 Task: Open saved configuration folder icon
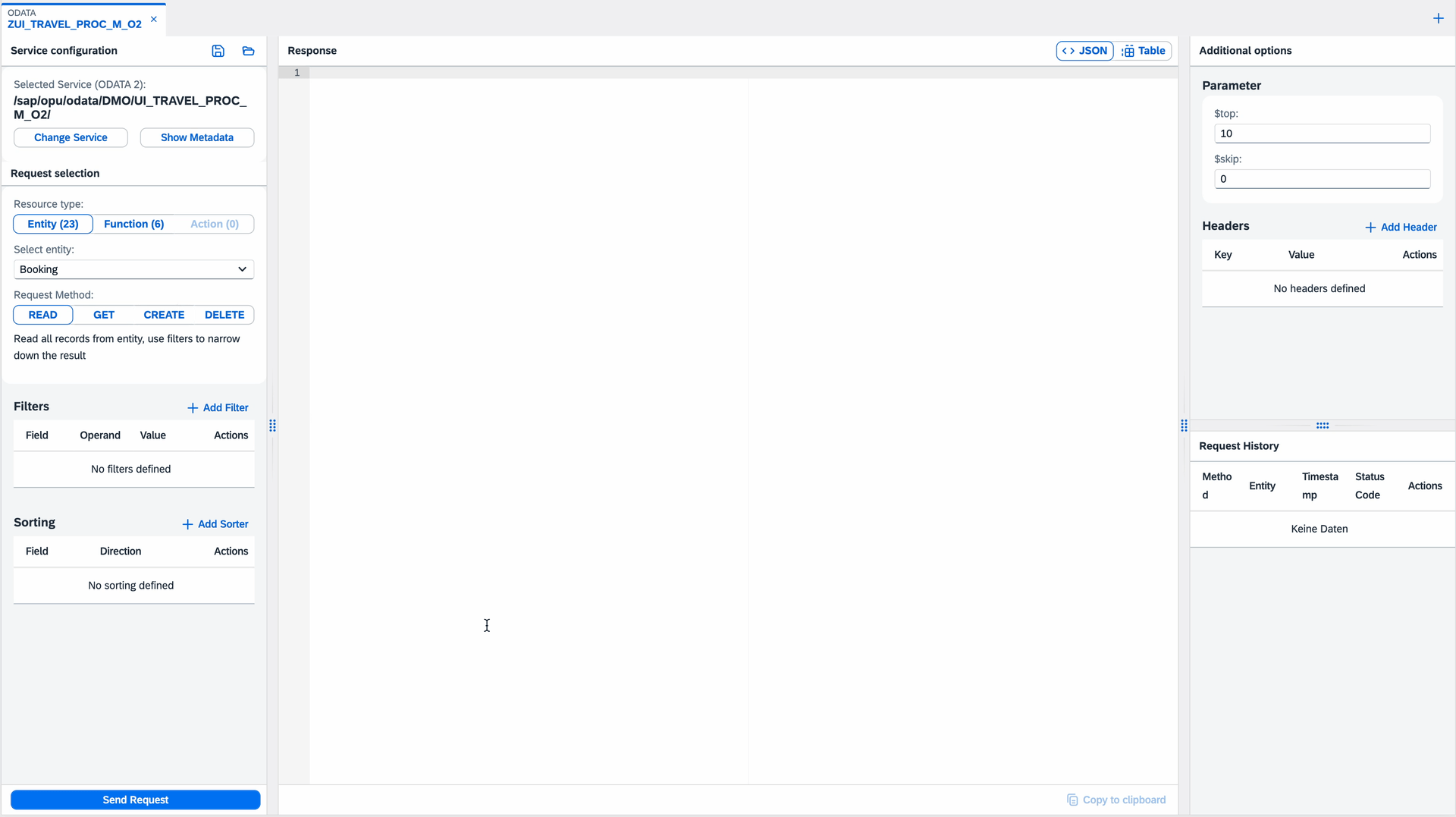tap(248, 51)
